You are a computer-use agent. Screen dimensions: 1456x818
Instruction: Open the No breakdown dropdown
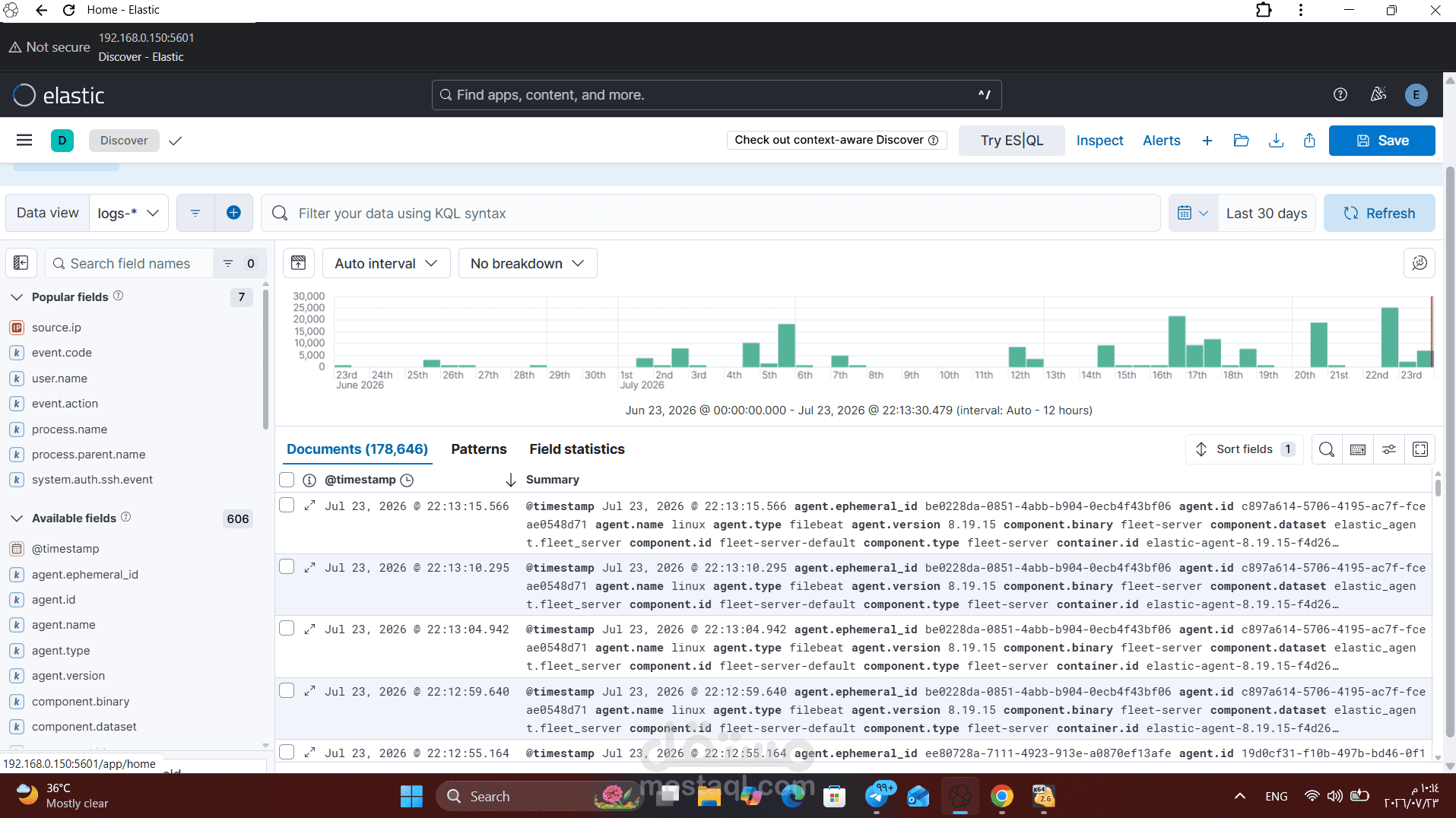tap(527, 263)
